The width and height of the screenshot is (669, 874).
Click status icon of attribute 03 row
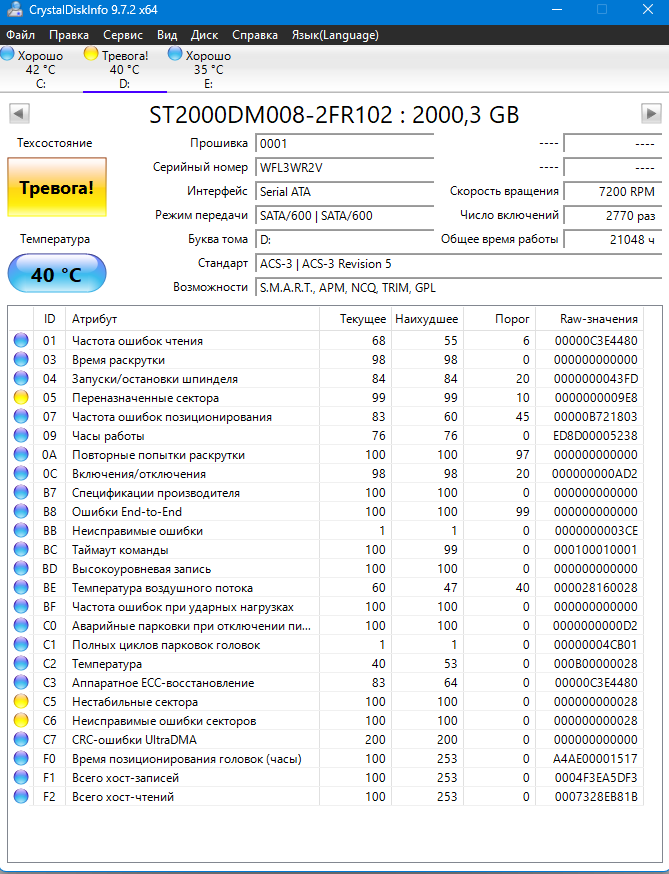tap(21, 360)
